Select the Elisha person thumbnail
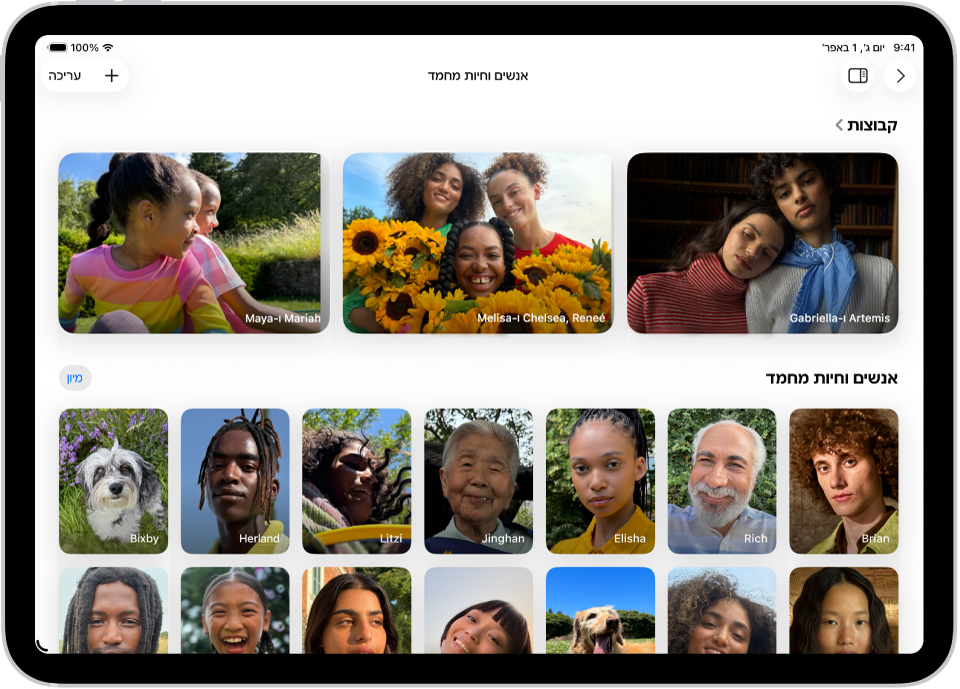This screenshot has height=689, width=960. 601,481
